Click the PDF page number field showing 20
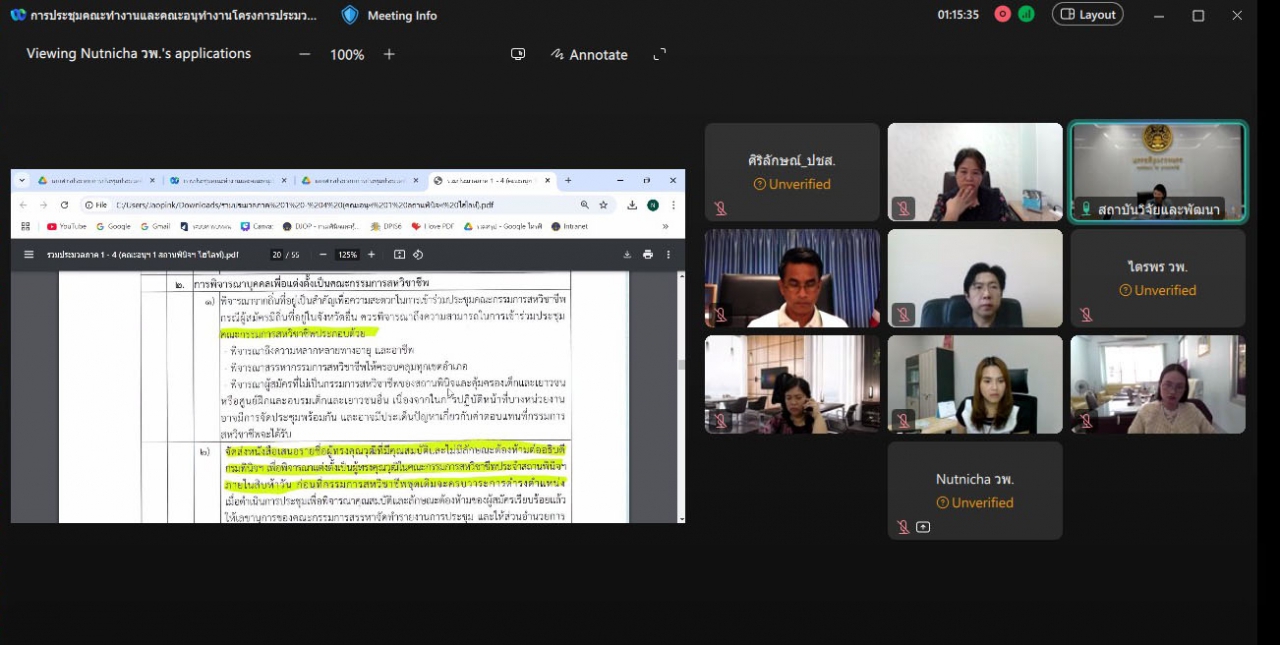The width and height of the screenshot is (1280, 645). coord(277,254)
